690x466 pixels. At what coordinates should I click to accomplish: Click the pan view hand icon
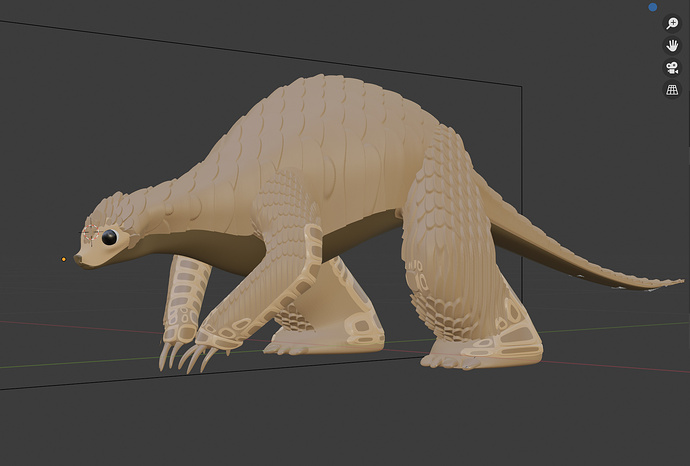[672, 45]
